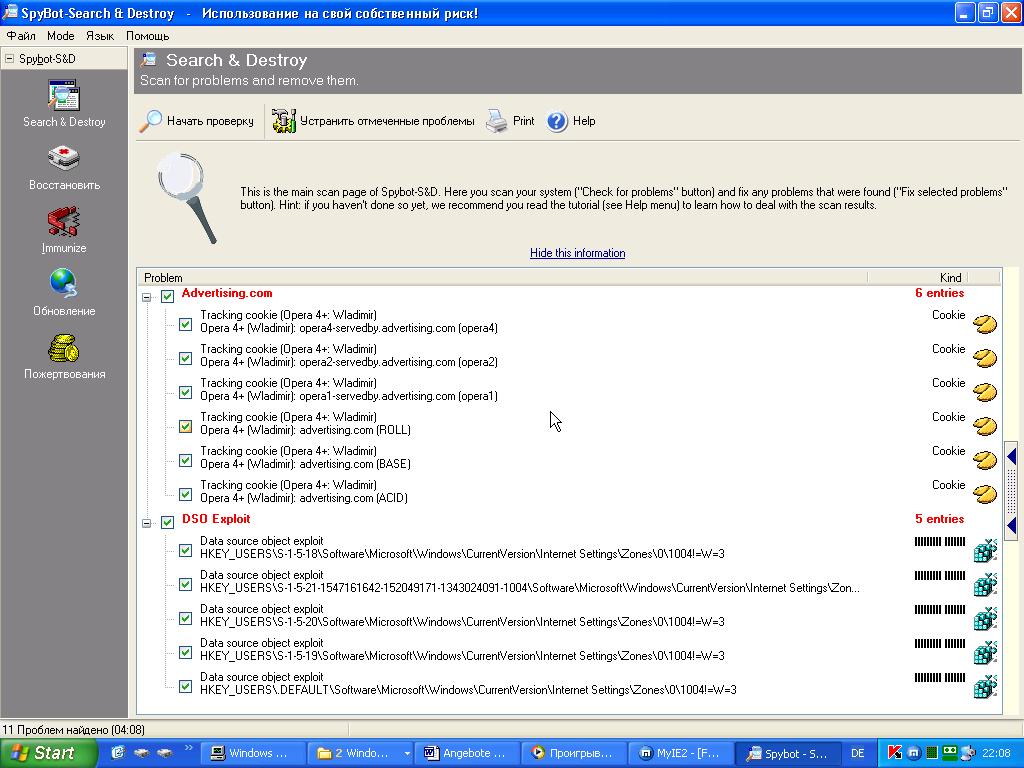Collapse the Advertising.com group tree node
Screen dimensions: 1024x768
(x=147, y=297)
